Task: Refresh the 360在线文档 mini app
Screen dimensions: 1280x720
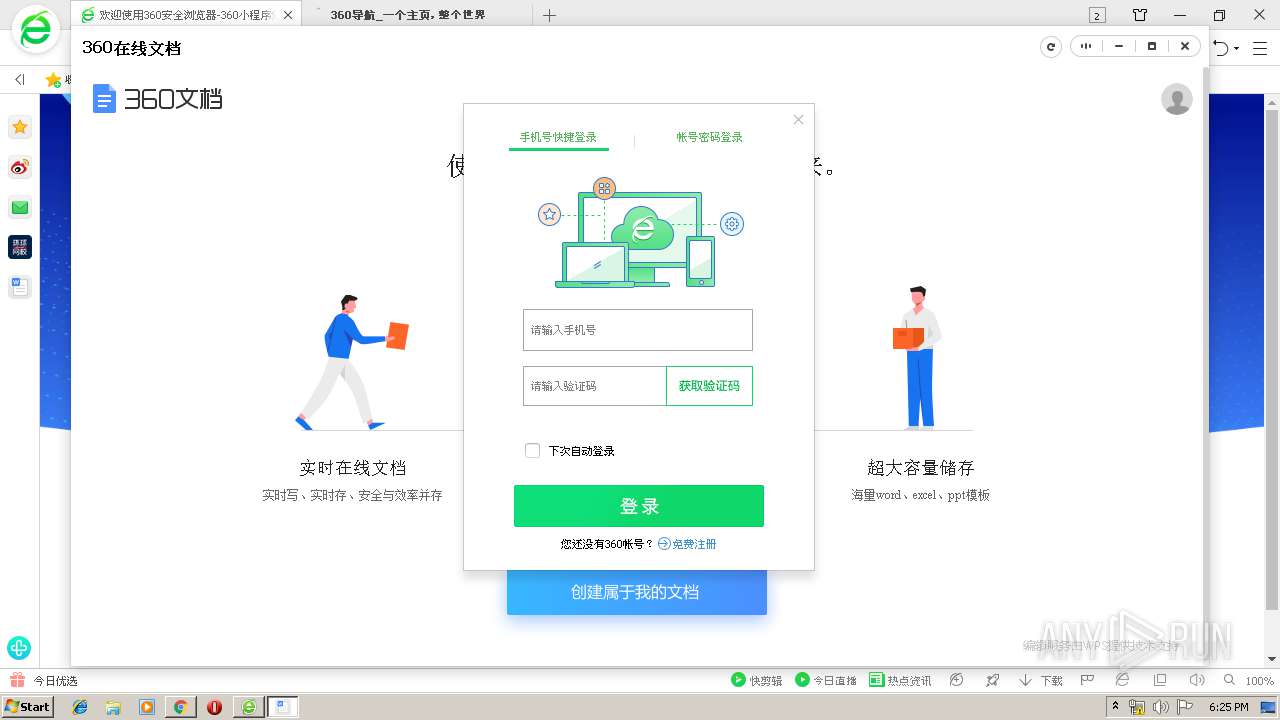Action: (1050, 47)
